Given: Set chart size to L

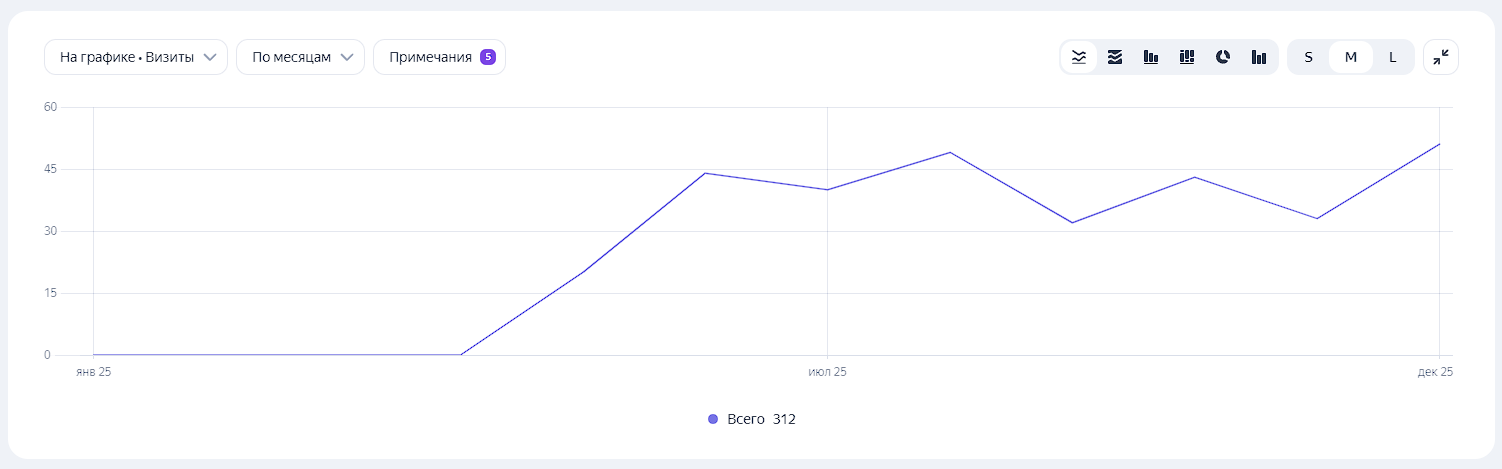Looking at the screenshot, I should (x=1392, y=57).
